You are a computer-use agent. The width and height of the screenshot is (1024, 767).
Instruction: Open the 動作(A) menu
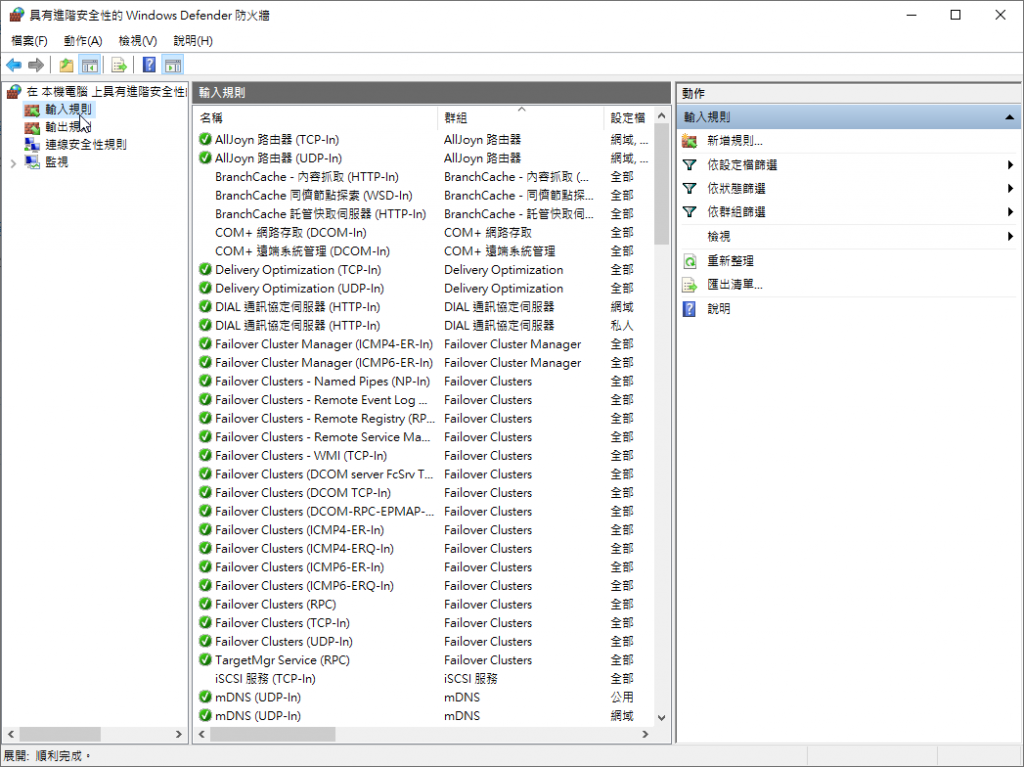click(x=83, y=41)
